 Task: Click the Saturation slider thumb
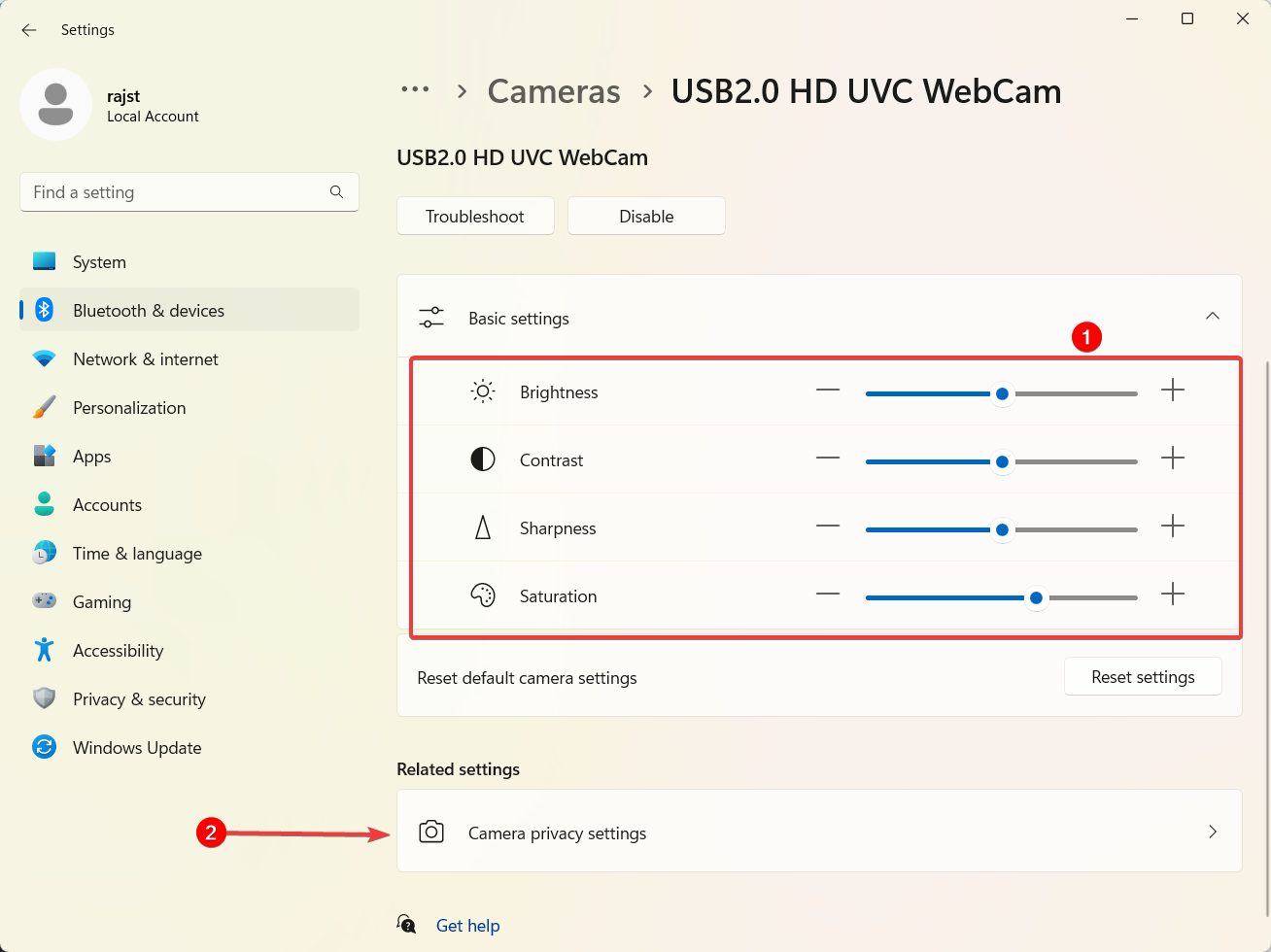[1037, 598]
